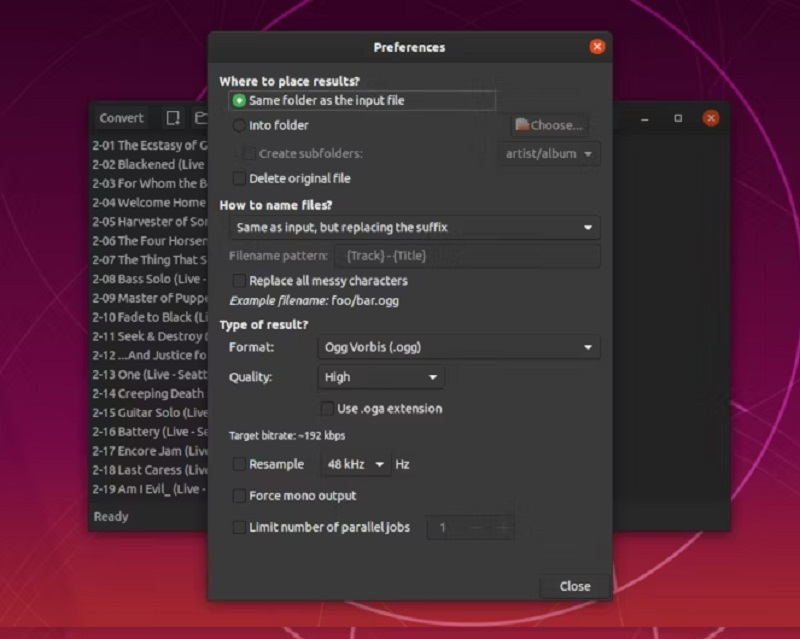
Task: Enable 'Use .oga extension'
Action: click(325, 408)
